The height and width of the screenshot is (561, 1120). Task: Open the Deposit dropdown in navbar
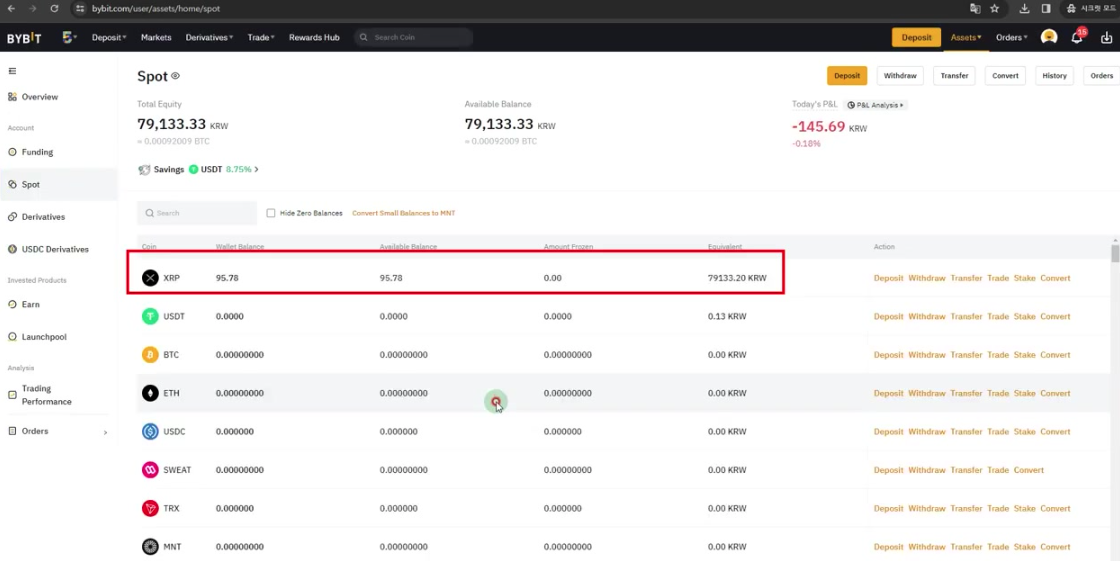(x=109, y=37)
